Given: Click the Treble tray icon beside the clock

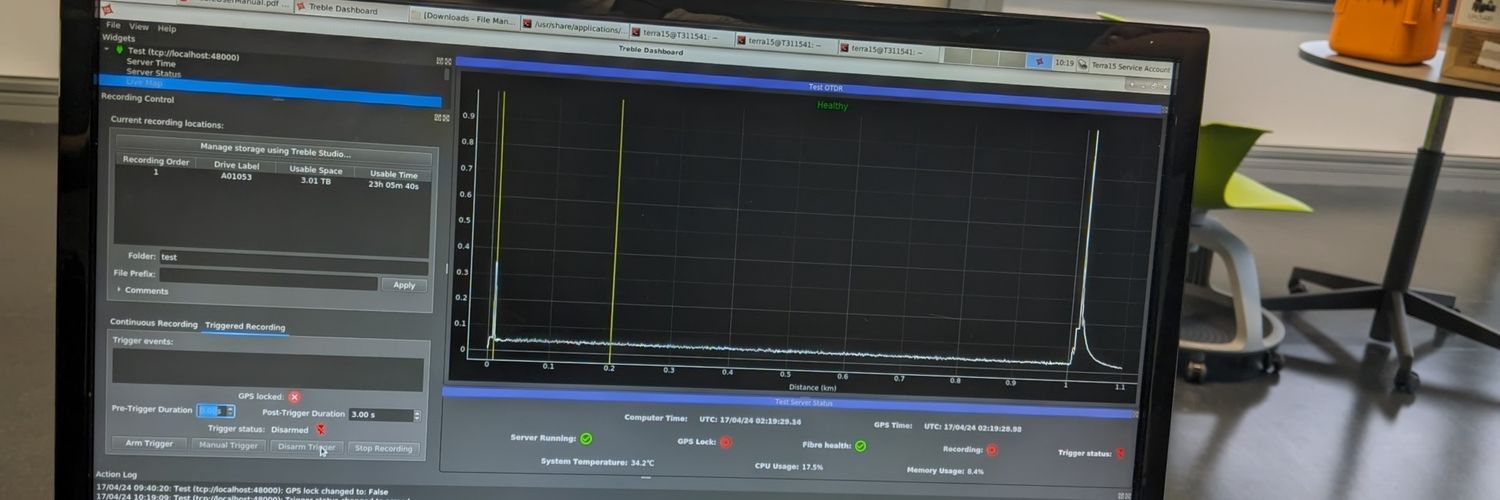Looking at the screenshot, I should (x=1041, y=61).
